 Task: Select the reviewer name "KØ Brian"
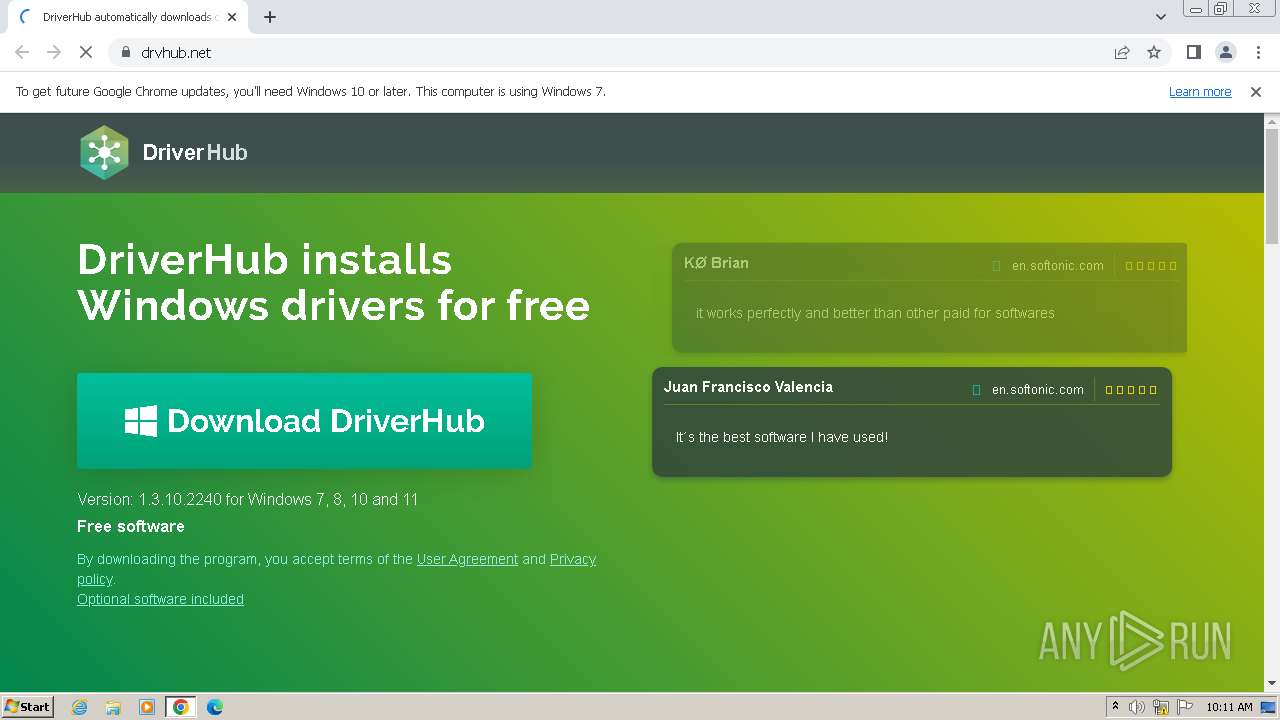(716, 263)
